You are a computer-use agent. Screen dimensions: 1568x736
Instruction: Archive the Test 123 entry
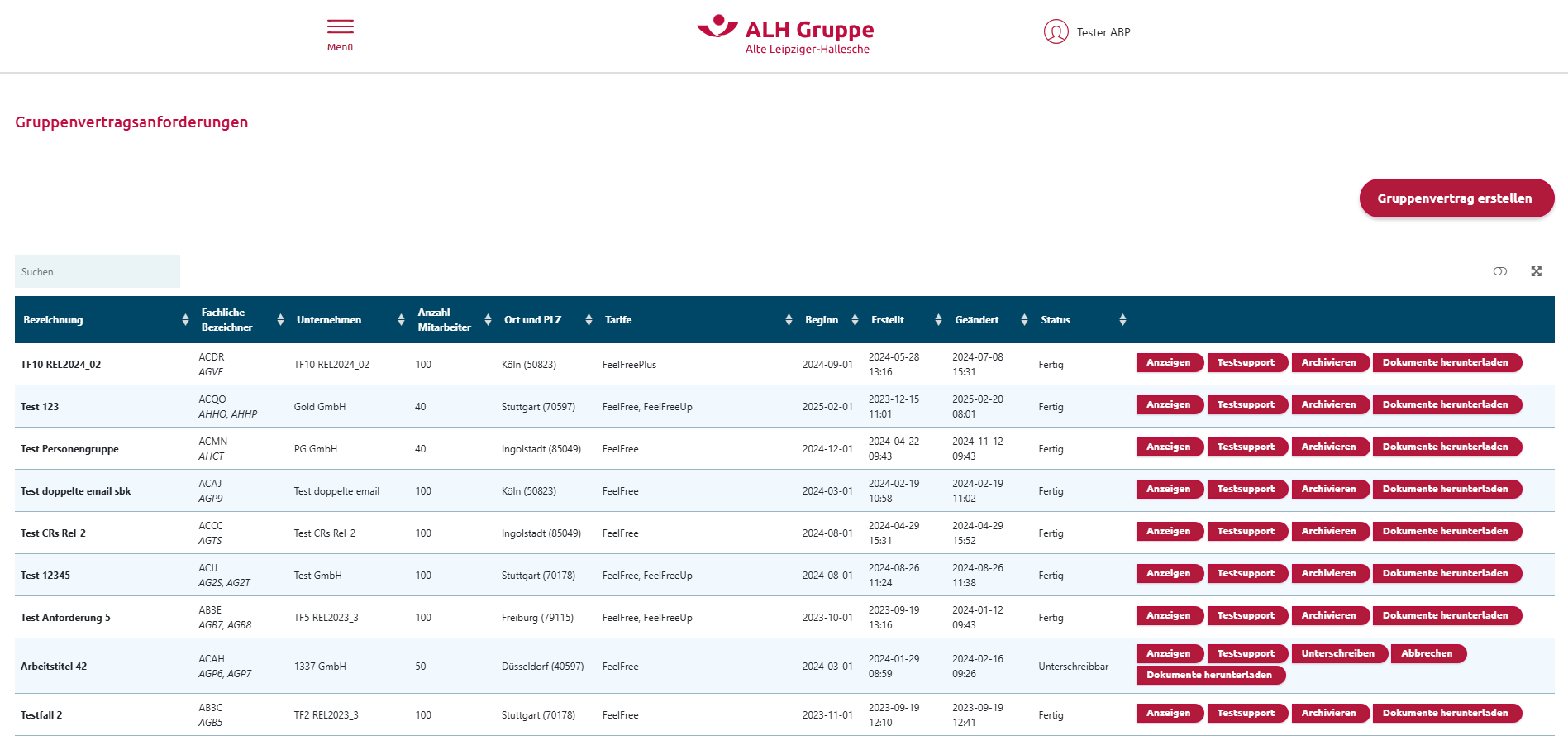coord(1328,405)
